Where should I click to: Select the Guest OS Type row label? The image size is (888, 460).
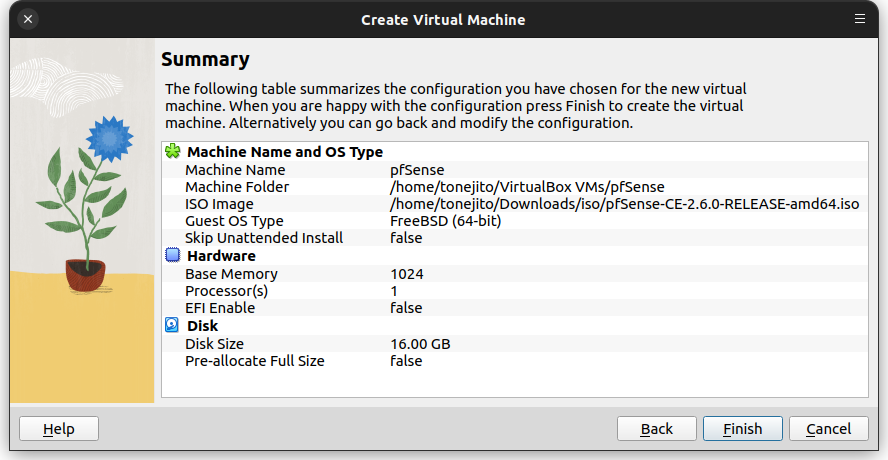click(x=234, y=221)
